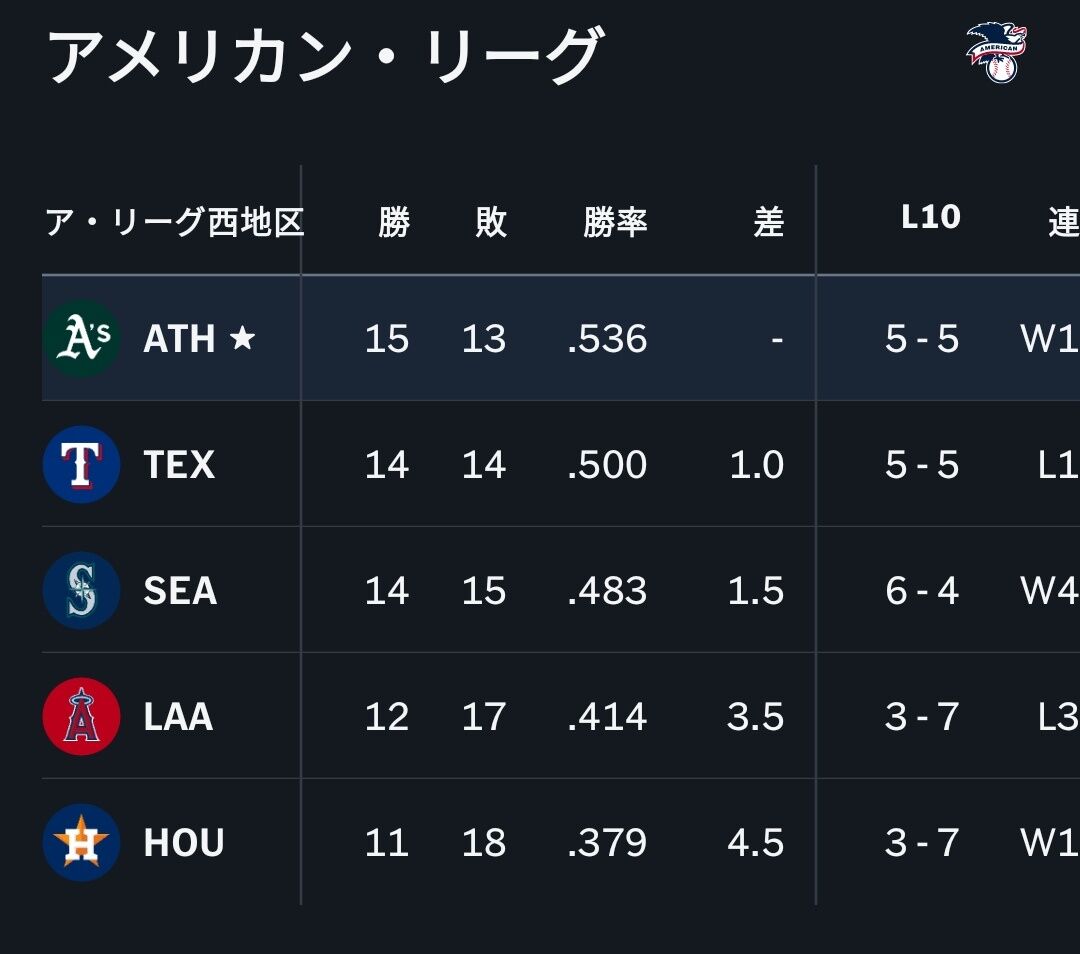Select the Houston Astros logo

[81, 842]
